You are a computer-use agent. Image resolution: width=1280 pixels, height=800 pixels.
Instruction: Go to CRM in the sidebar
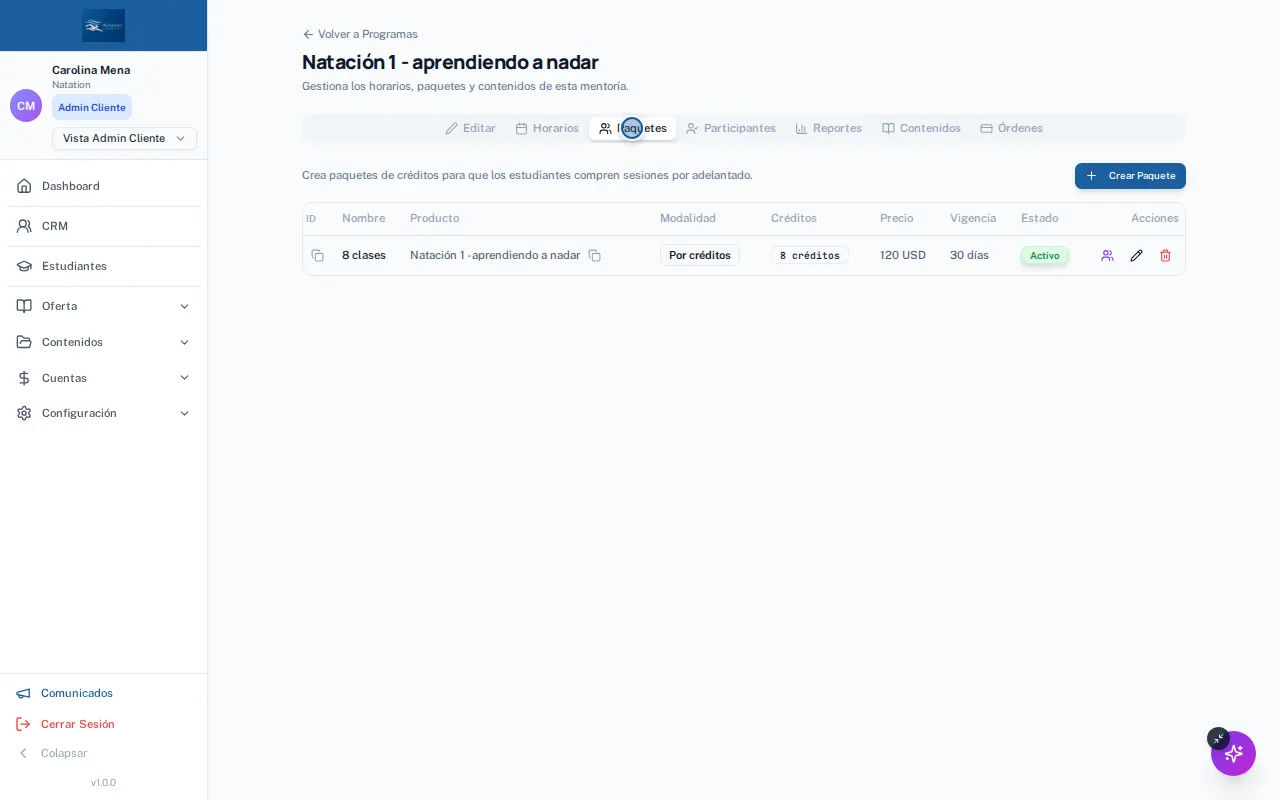point(104,226)
